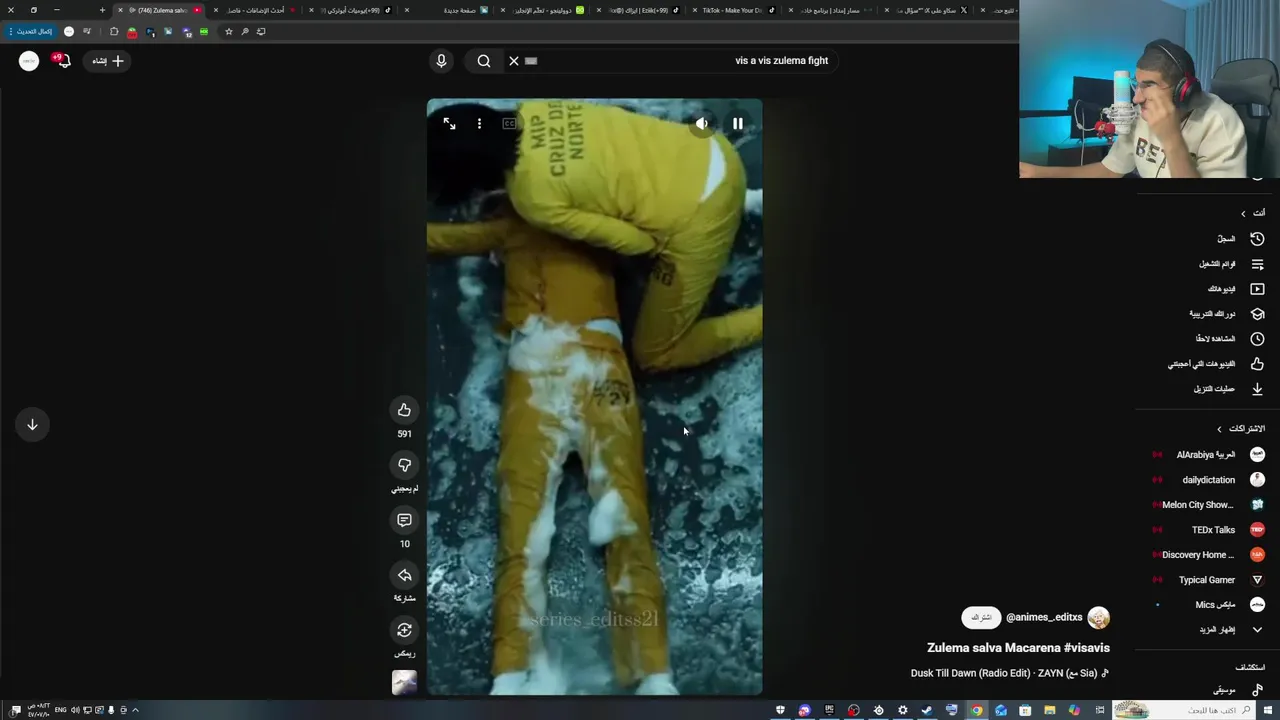This screenshot has height=720, width=1280.
Task: Open the @animes_.editxs channel avatar
Action: [1098, 618]
